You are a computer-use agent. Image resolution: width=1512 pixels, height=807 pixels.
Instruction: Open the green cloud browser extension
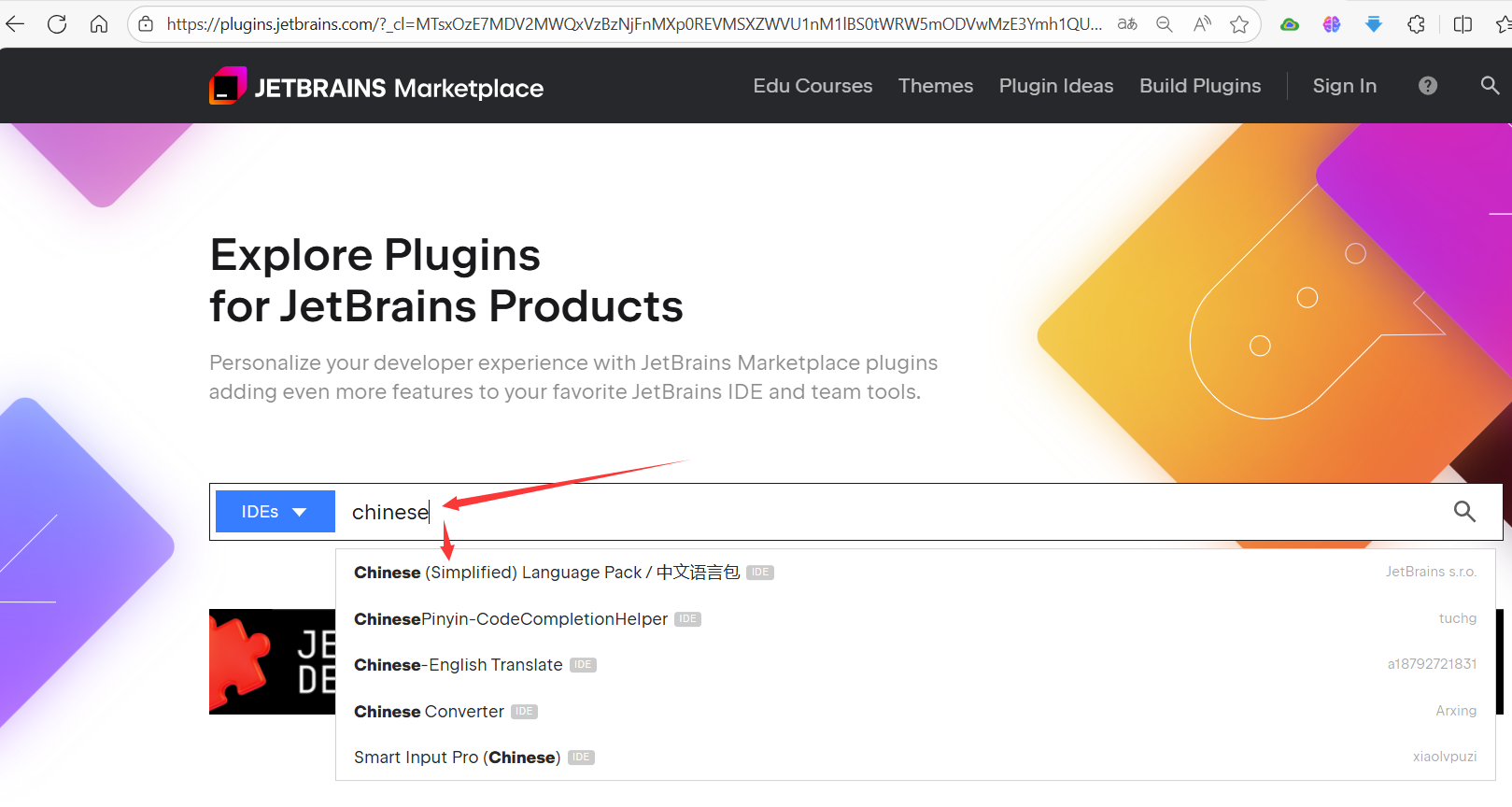[1290, 24]
